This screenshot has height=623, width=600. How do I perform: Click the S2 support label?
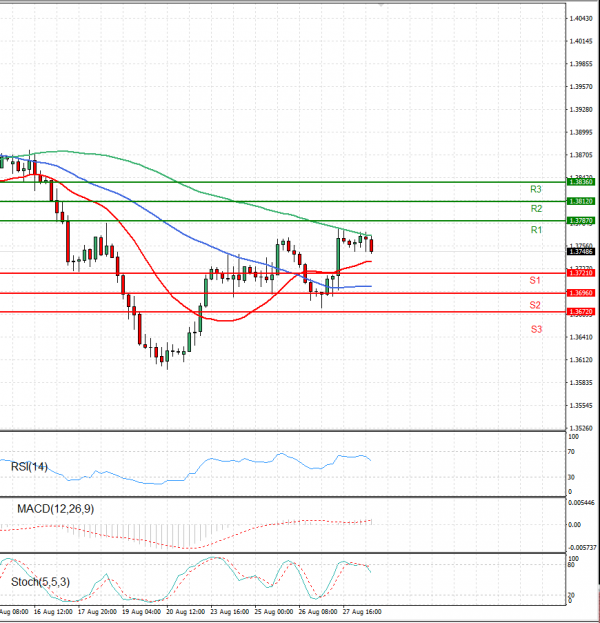(535, 305)
